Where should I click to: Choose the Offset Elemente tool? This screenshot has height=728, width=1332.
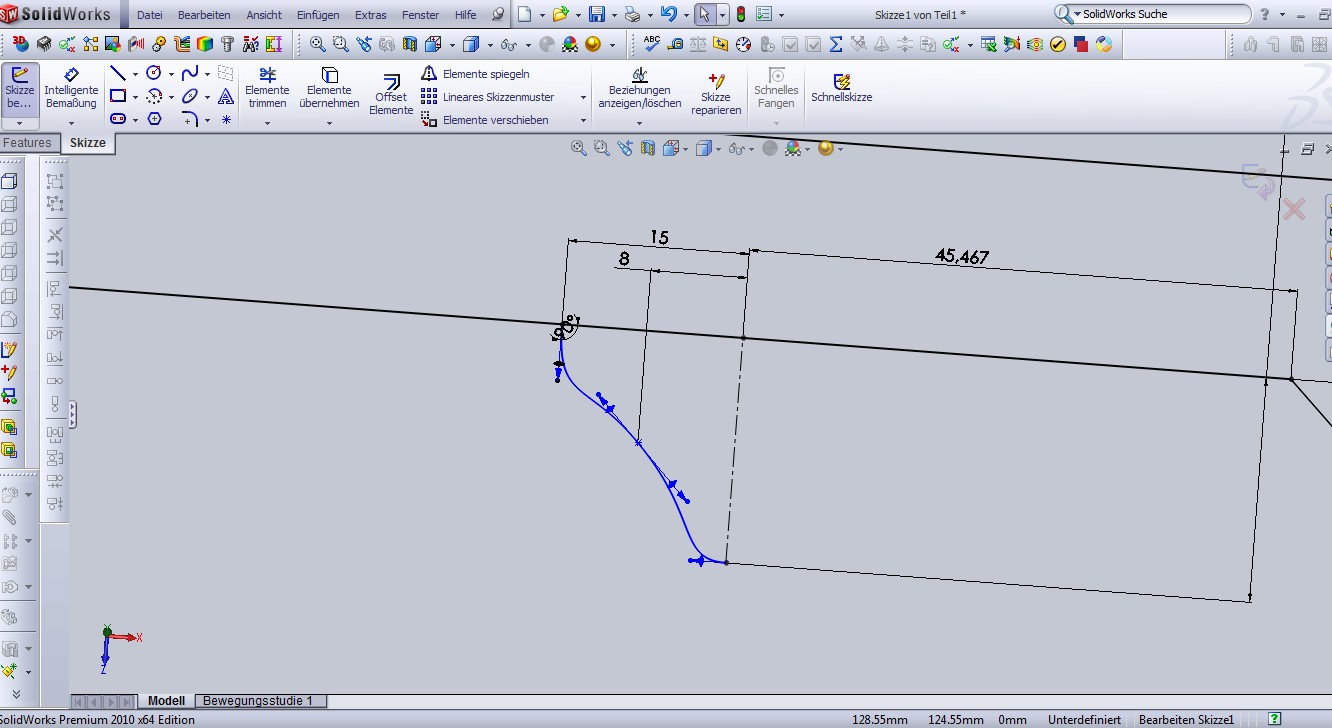390,95
